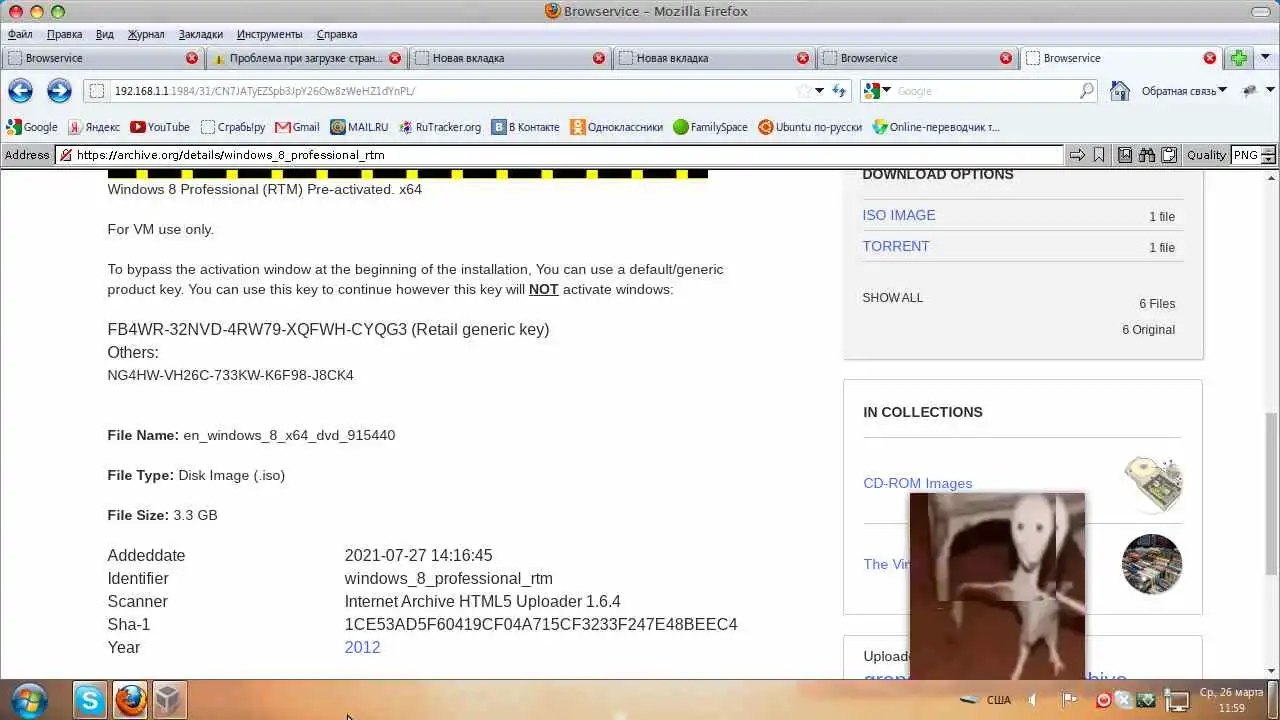Screen dimensions: 1280x720
Task: Open the MAIL.RU bookmark
Action: tap(359, 127)
